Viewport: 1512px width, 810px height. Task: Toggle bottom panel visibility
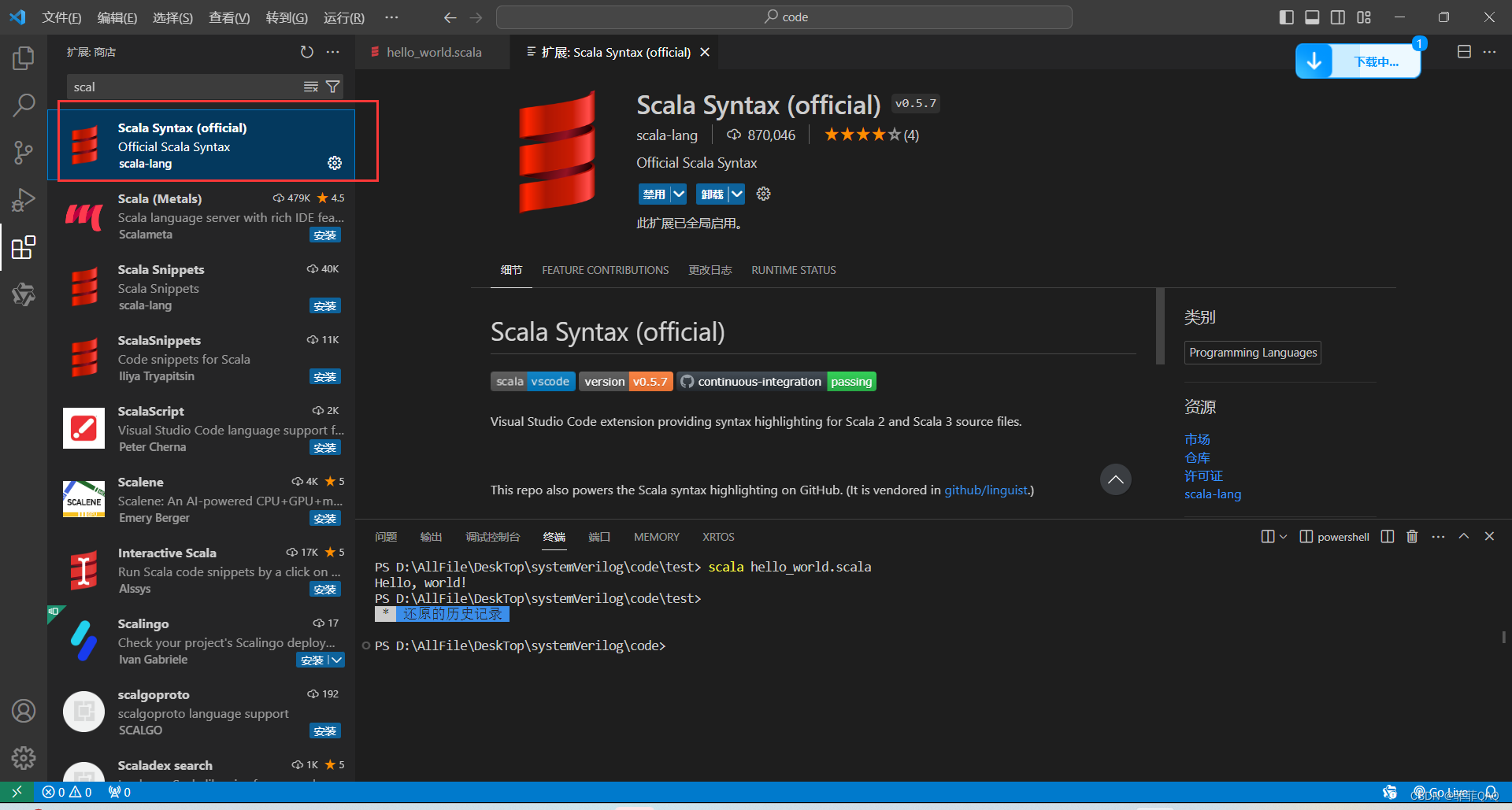1312,17
